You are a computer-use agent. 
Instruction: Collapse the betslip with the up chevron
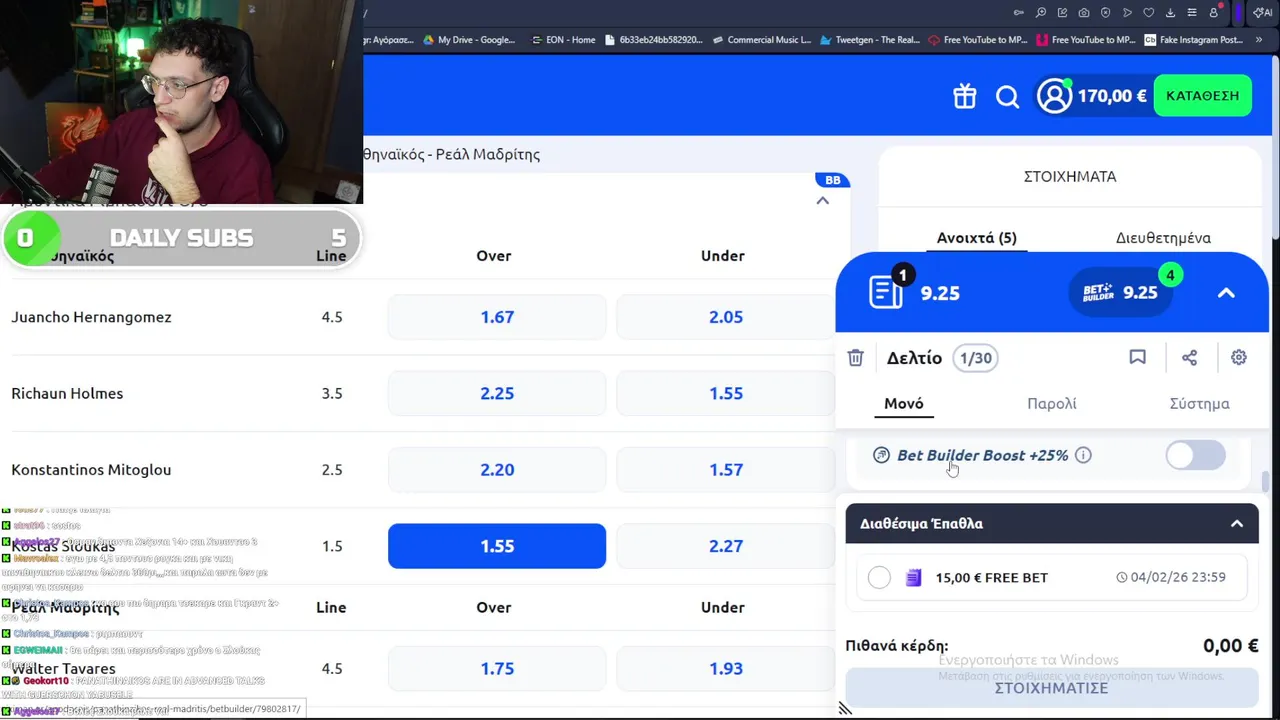pyautogui.click(x=1226, y=293)
